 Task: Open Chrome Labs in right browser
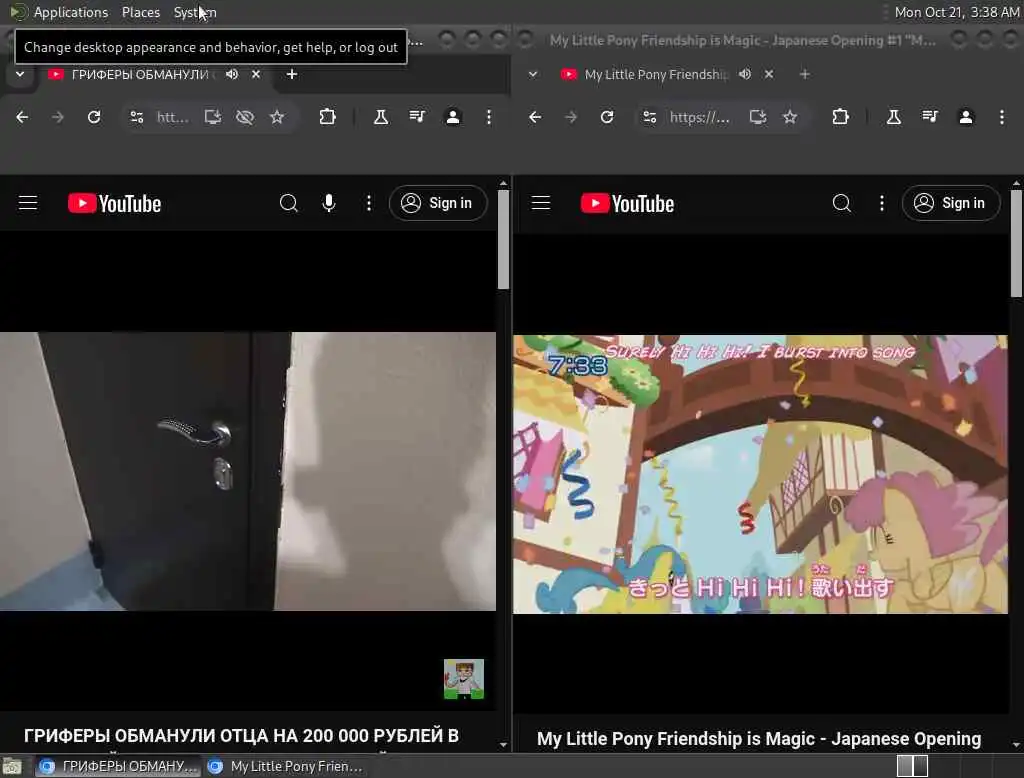pos(894,117)
